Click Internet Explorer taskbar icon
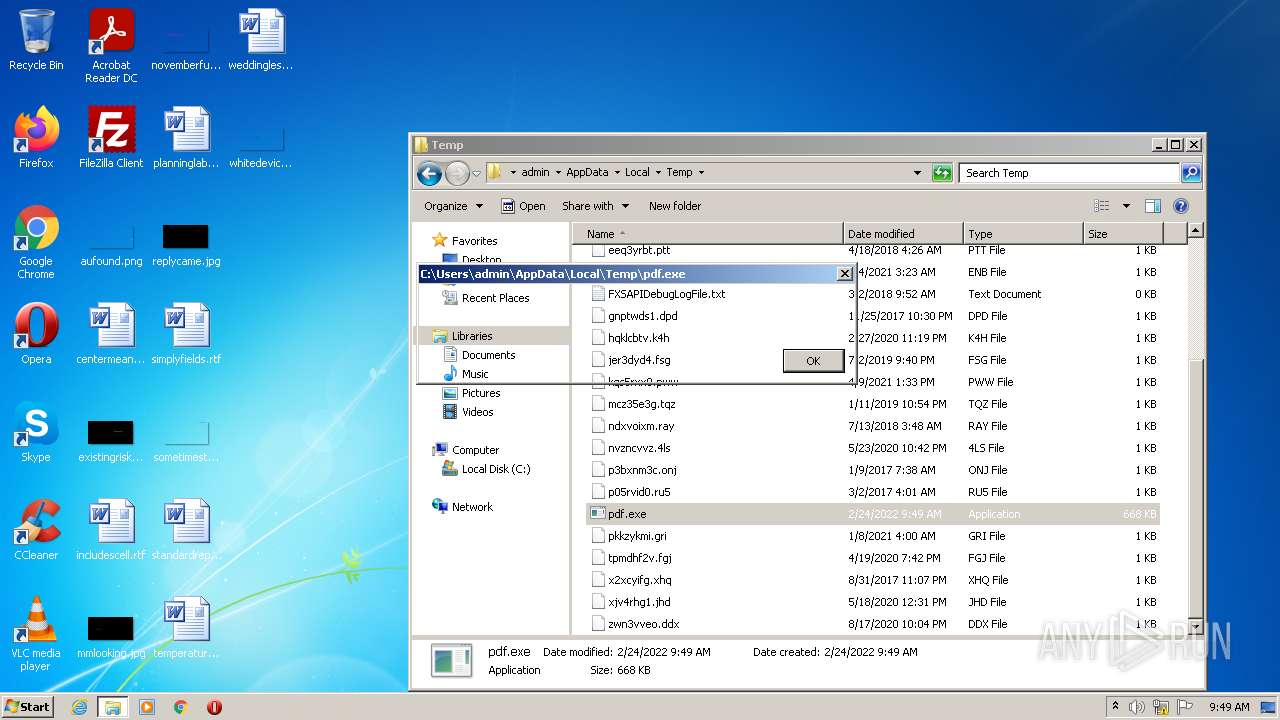Screen dimensions: 1280x720 coord(79,707)
